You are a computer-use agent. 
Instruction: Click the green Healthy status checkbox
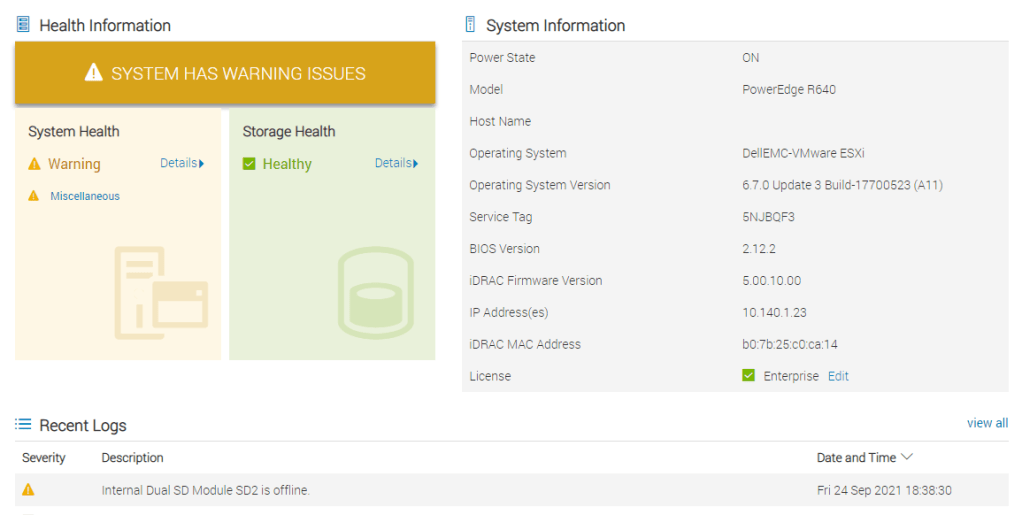click(249, 164)
